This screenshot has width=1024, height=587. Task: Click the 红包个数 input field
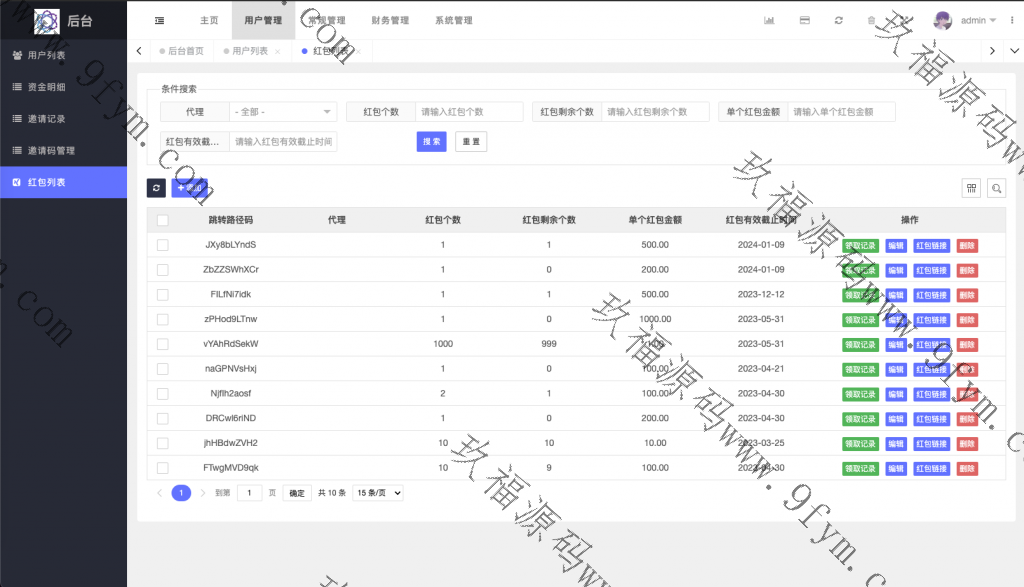(469, 112)
